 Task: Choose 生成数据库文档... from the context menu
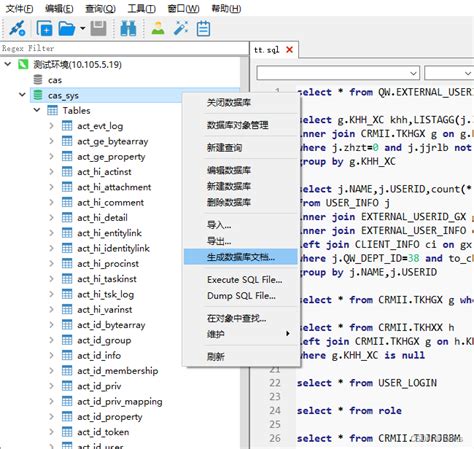[240, 257]
